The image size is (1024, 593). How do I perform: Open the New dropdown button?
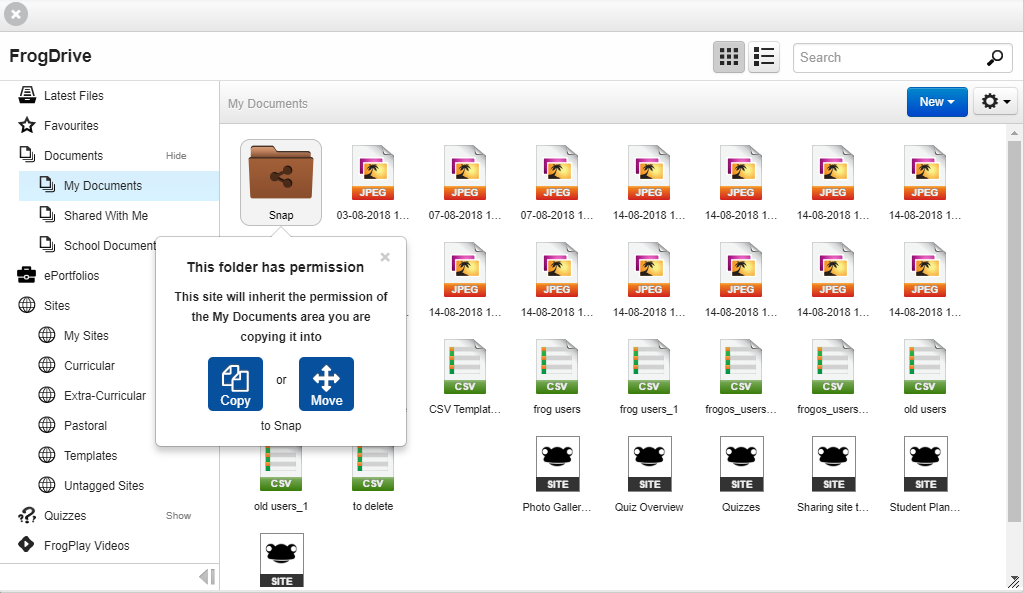937,102
